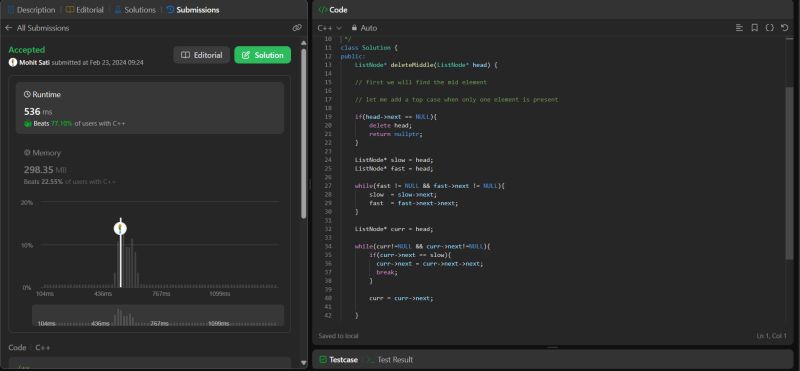This screenshot has height=371, width=800.
Task: Click the Mohit Sati user avatar
Action: pyautogui.click(x=13, y=62)
